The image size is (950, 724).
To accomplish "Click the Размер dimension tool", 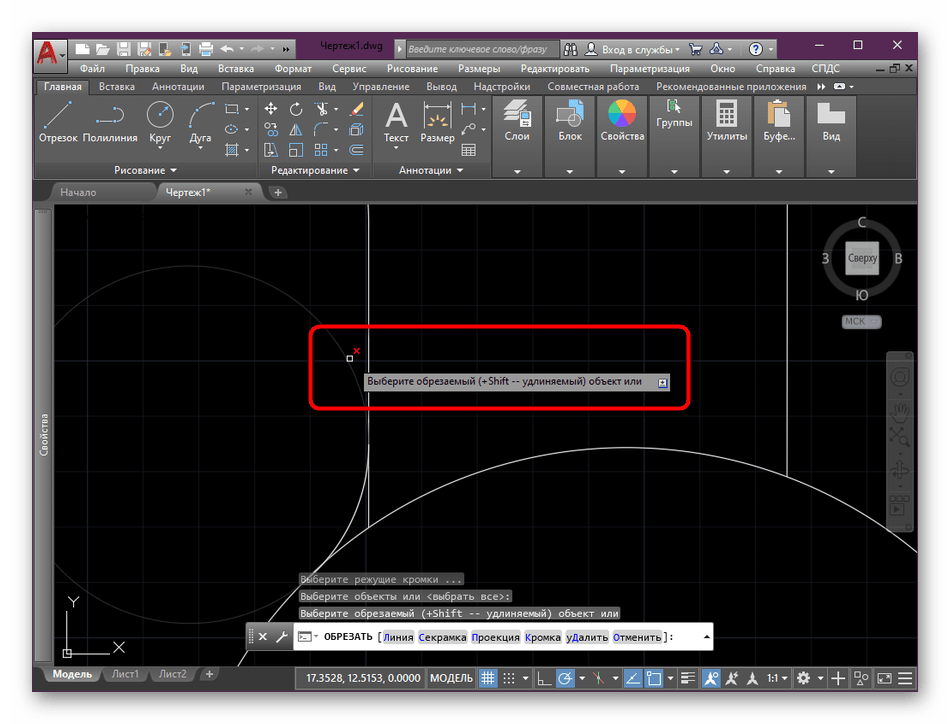I will (437, 121).
